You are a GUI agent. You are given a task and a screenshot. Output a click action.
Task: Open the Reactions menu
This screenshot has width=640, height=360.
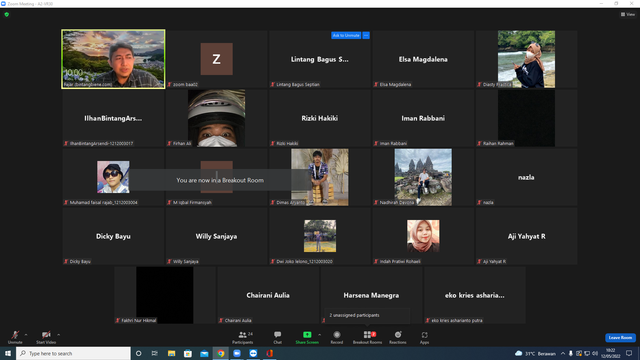point(398,337)
